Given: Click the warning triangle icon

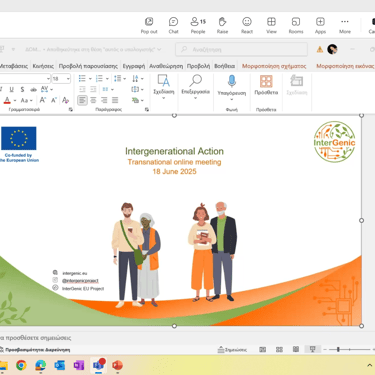Looking at the screenshot, I should tap(320, 49).
